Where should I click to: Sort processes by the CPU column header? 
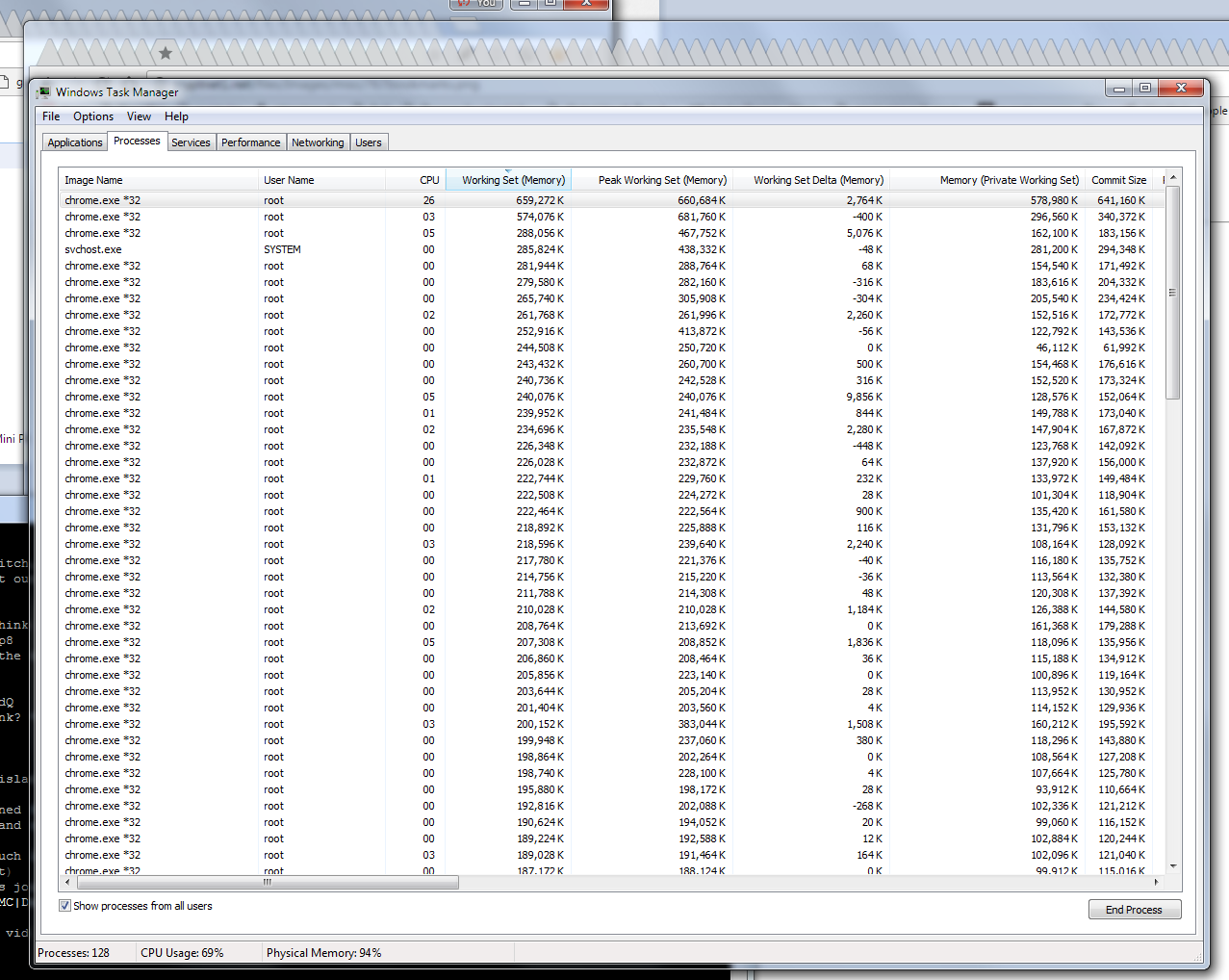pos(415,180)
